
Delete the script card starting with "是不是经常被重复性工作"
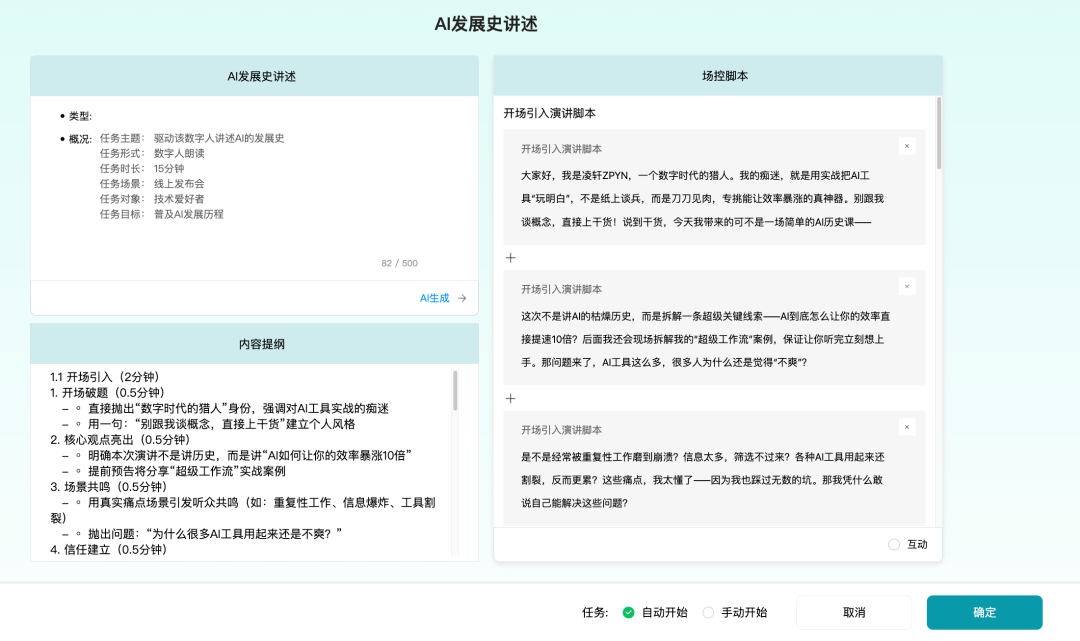(906, 427)
